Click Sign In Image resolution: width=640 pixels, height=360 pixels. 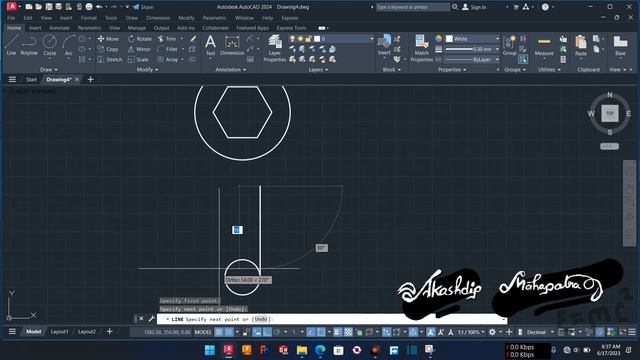coord(474,7)
